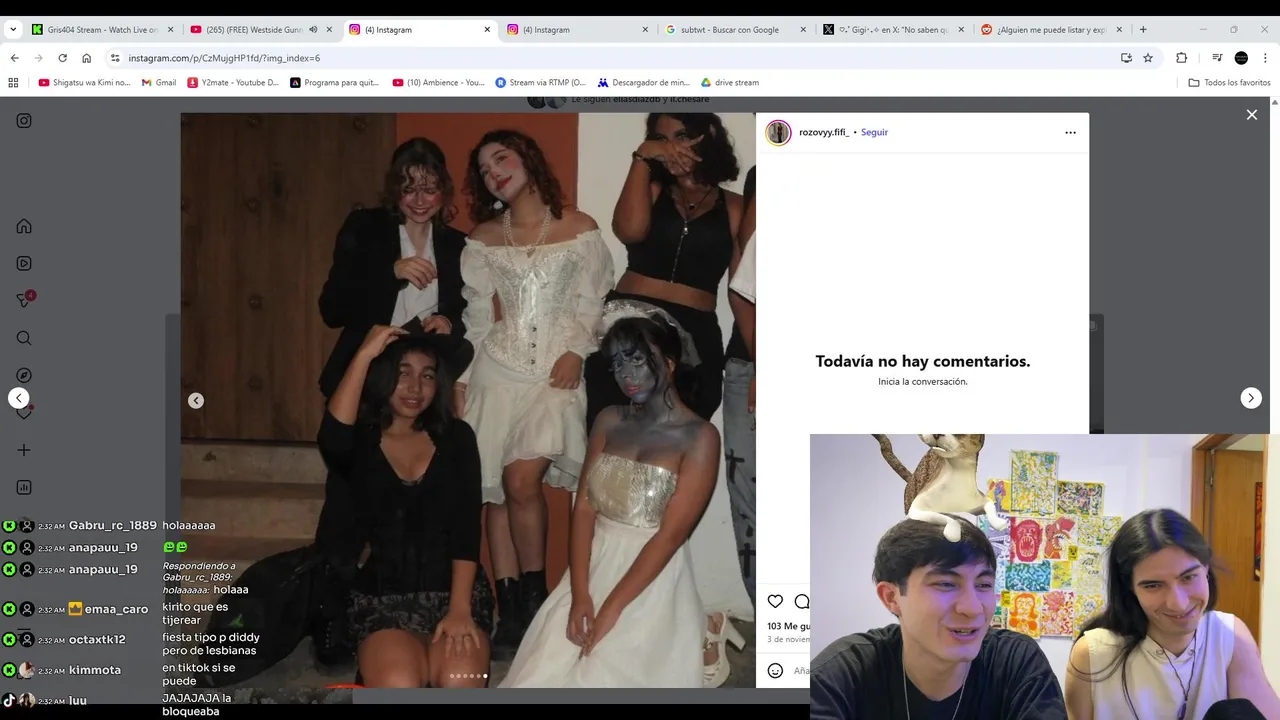Screen dimensions: 1280x720
Task: Open Instagram Home from the sidebar
Action: click(24, 226)
